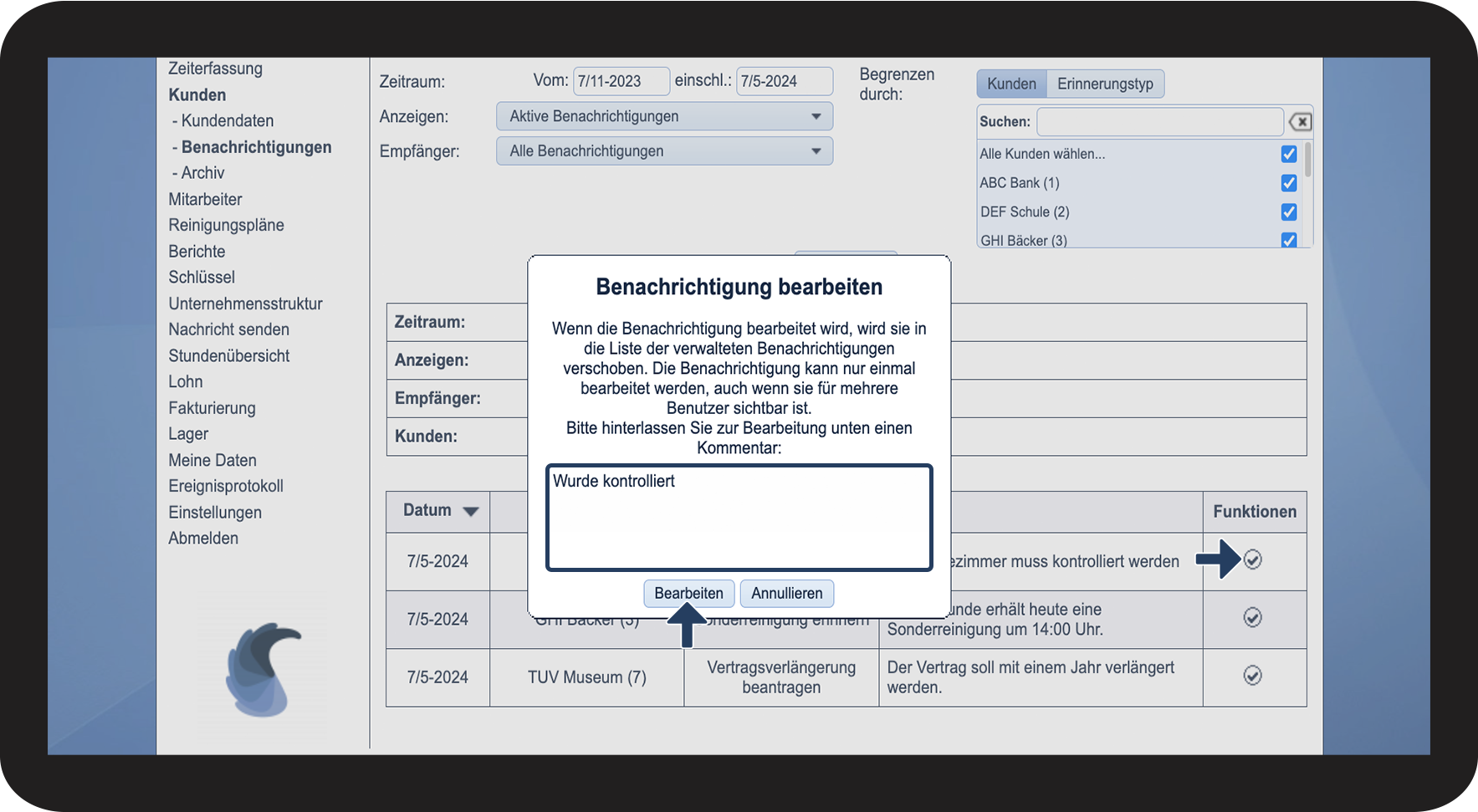
Task: Click the company logo in the sidebar
Action: tap(263, 670)
